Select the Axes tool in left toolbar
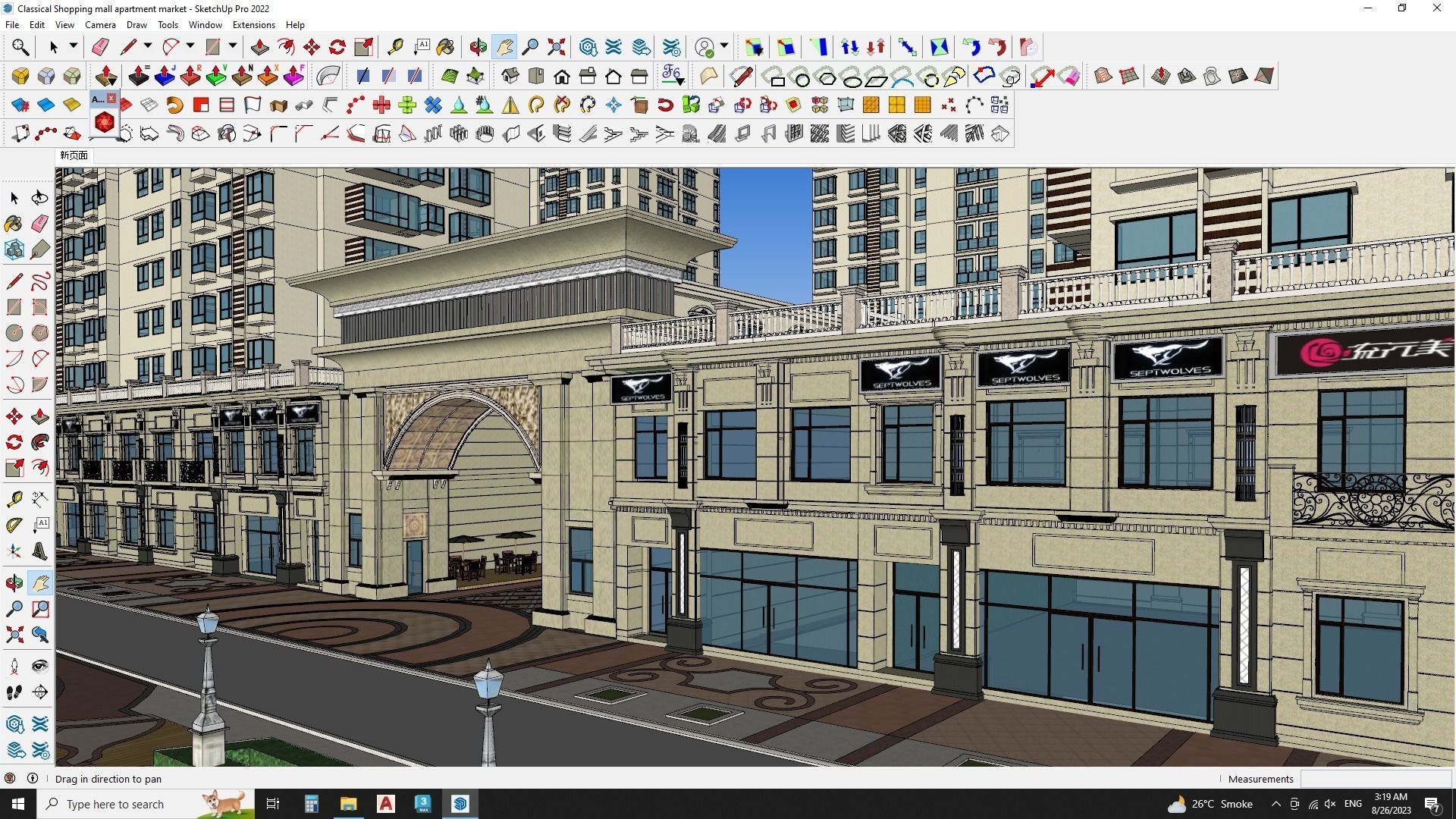Image resolution: width=1456 pixels, height=819 pixels. coord(14,551)
